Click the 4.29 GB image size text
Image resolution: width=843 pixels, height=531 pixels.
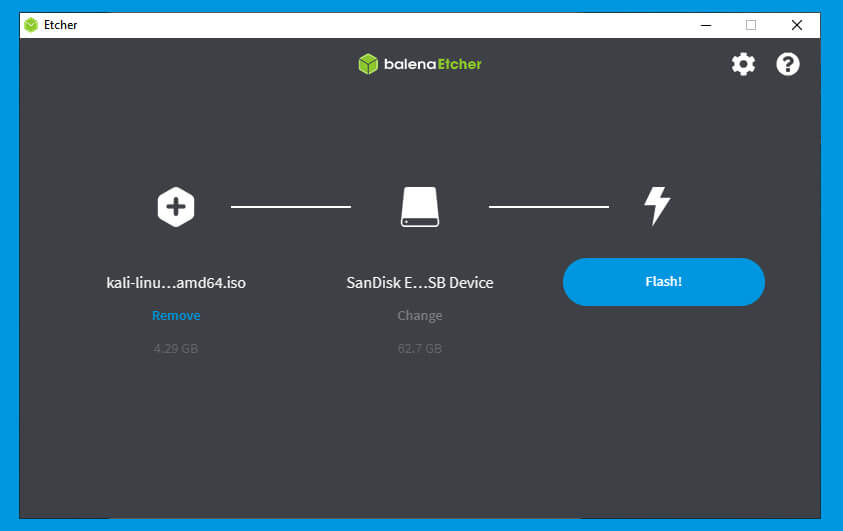click(x=176, y=349)
